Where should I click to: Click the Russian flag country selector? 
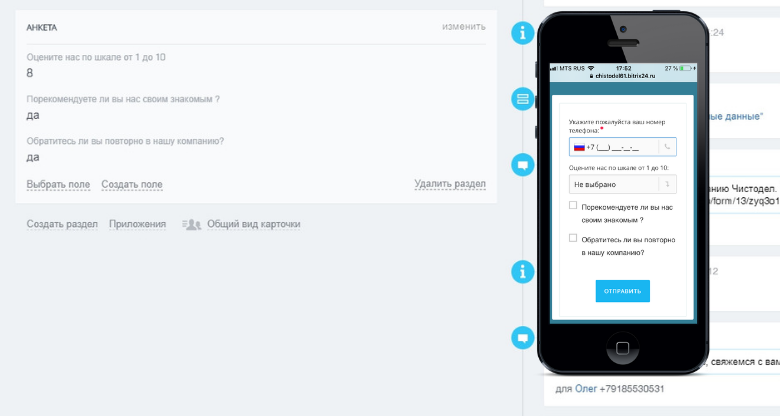[579, 147]
